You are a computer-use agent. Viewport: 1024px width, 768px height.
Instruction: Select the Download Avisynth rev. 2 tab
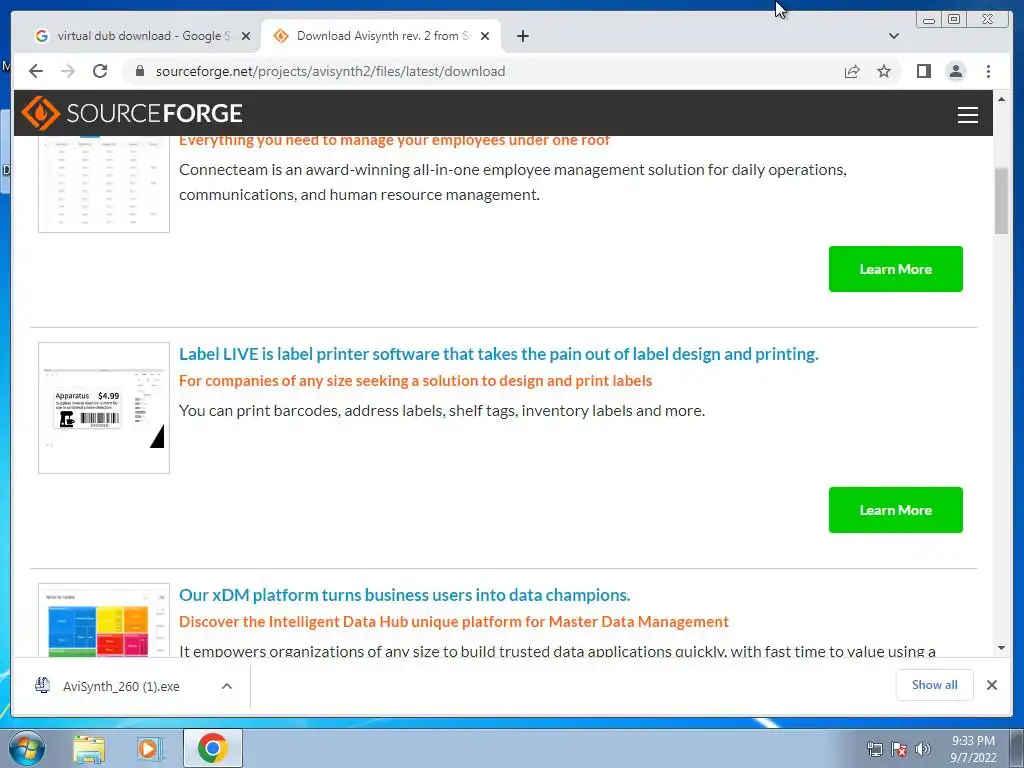381,36
